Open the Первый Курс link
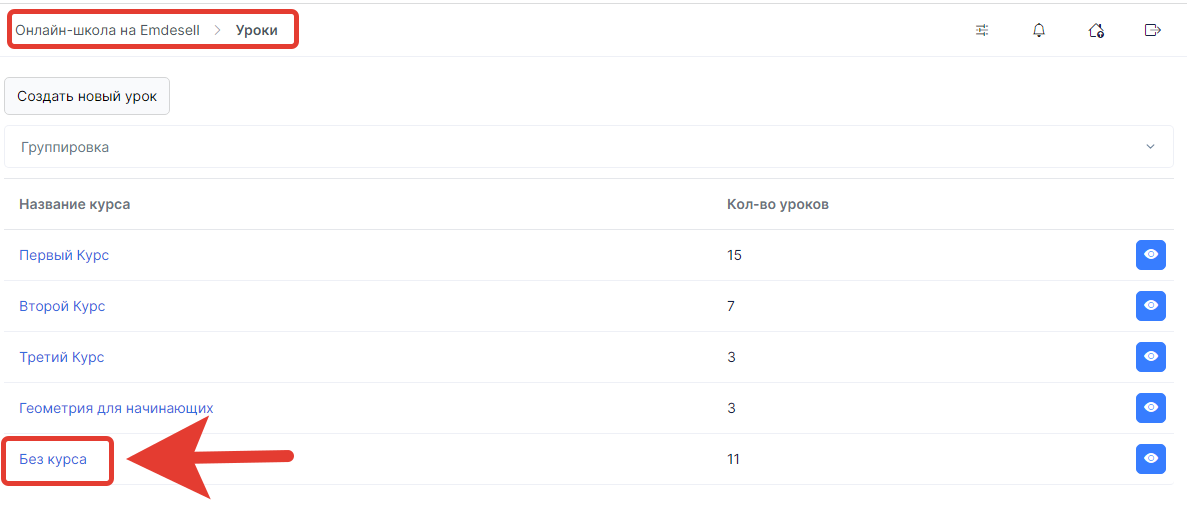Viewport: 1187px width, 506px height. [64, 255]
